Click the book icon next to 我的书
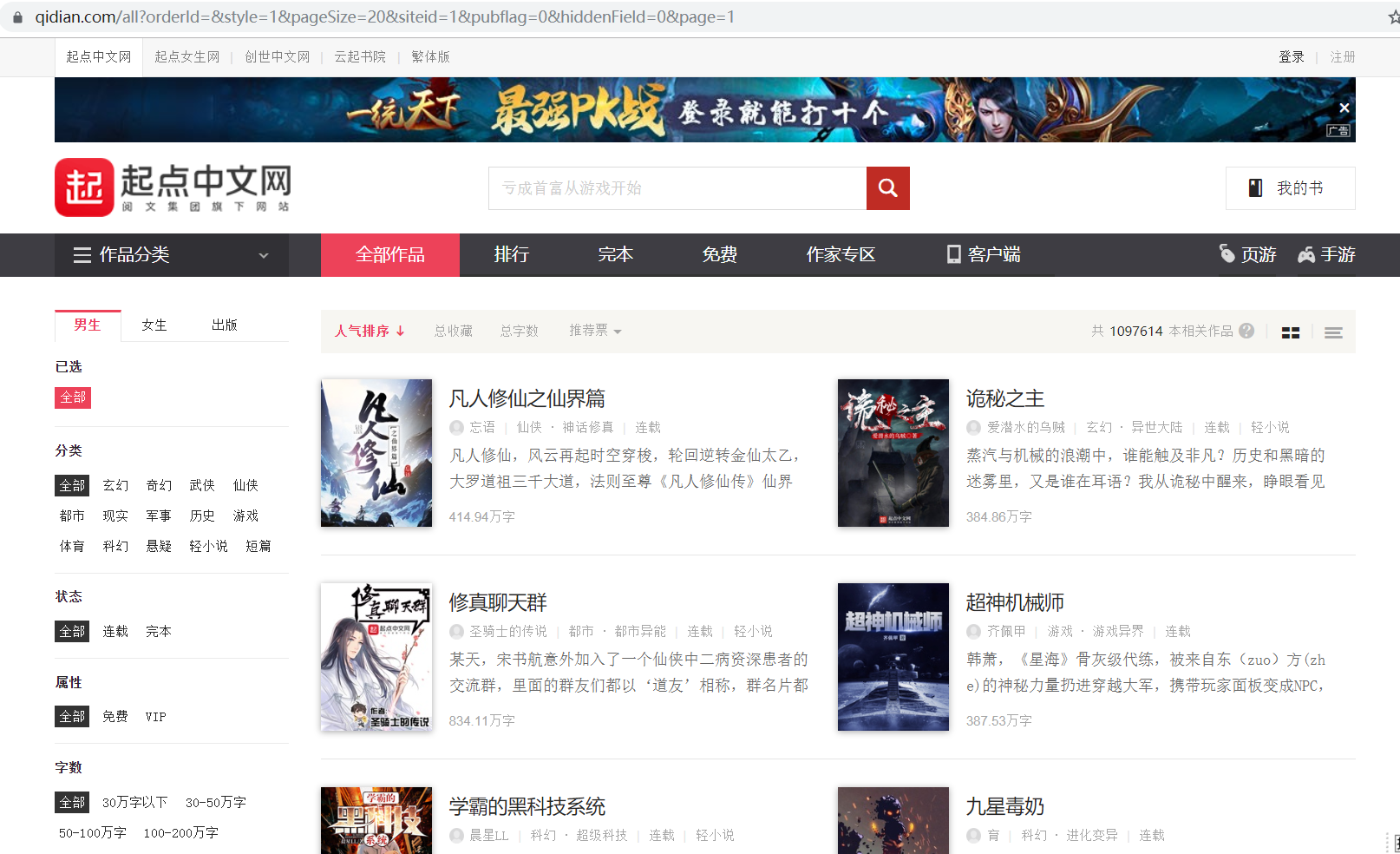1400x854 pixels. tap(1255, 188)
